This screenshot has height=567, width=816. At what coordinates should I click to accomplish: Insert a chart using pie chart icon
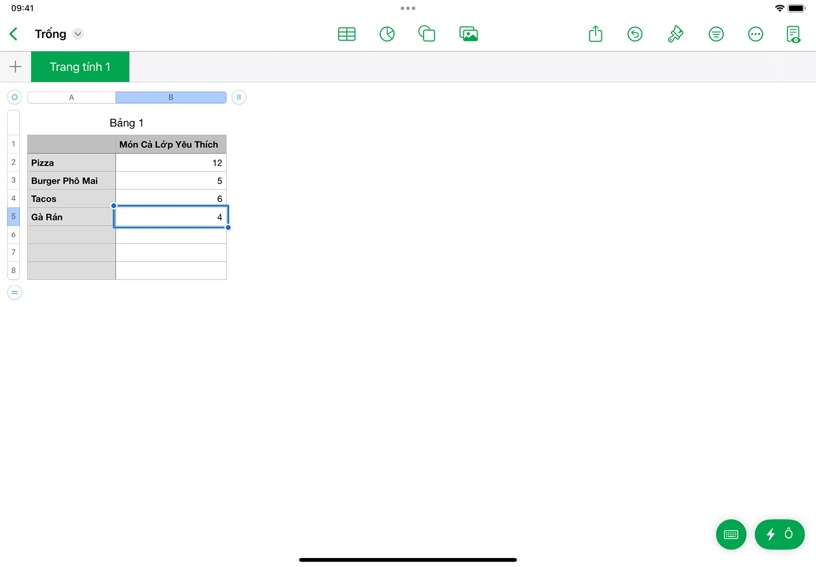click(x=387, y=34)
